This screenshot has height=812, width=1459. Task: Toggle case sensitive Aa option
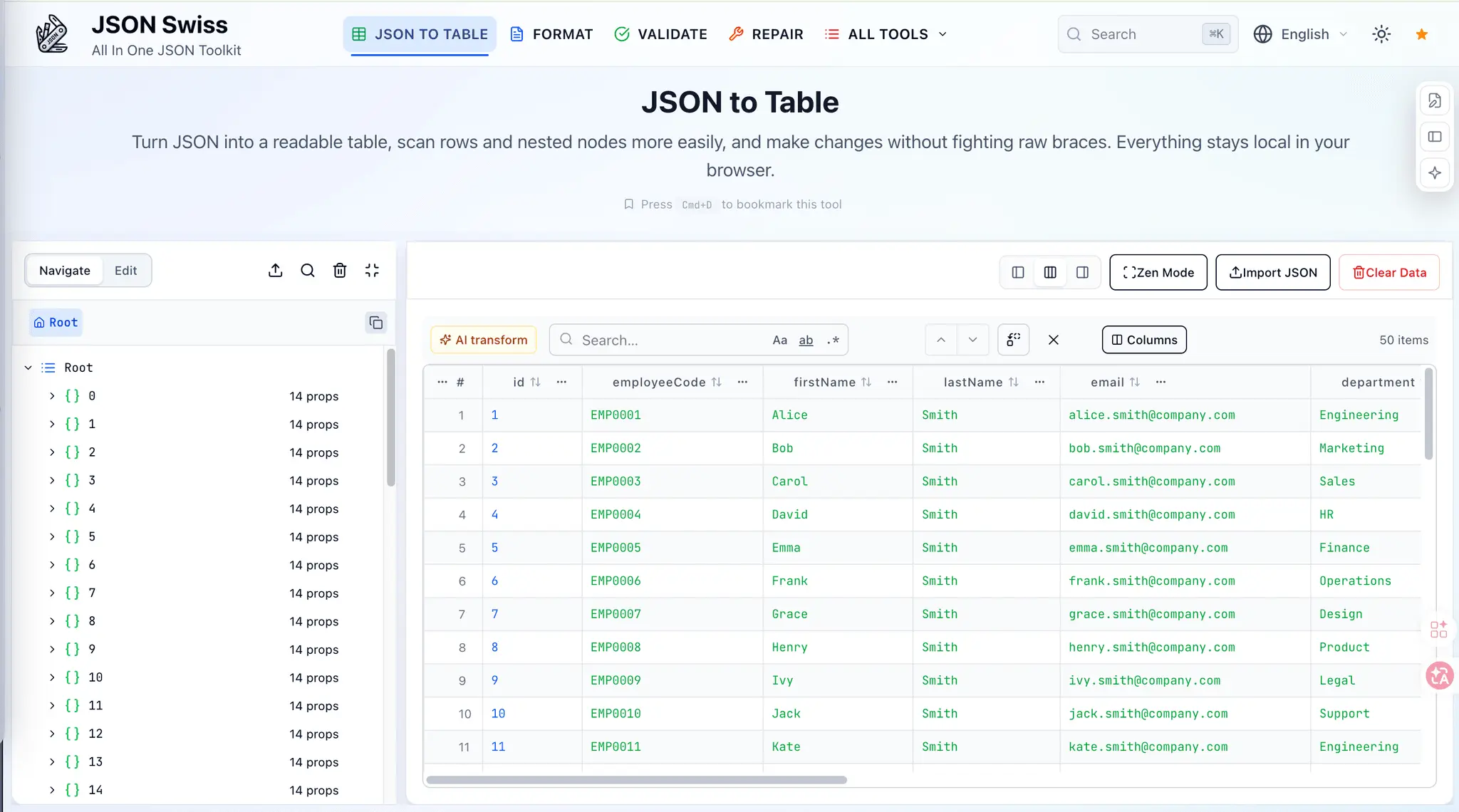point(780,340)
